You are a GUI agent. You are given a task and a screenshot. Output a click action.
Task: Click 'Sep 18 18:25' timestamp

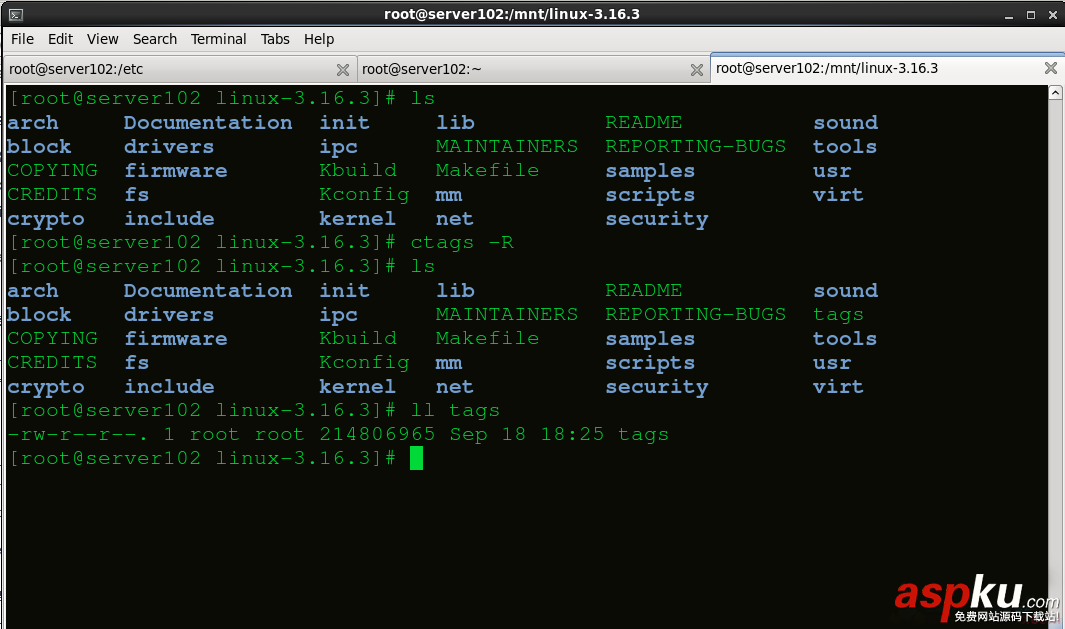(x=526, y=434)
